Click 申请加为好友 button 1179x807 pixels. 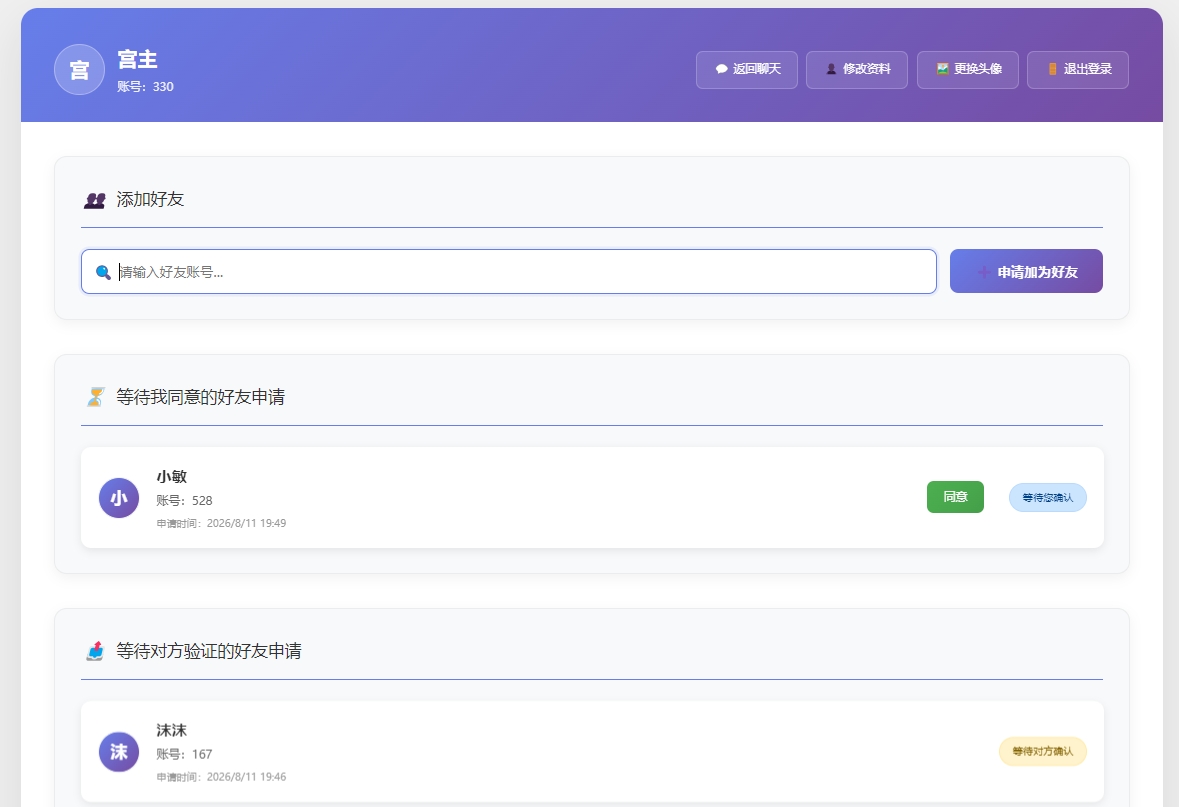point(1026,272)
